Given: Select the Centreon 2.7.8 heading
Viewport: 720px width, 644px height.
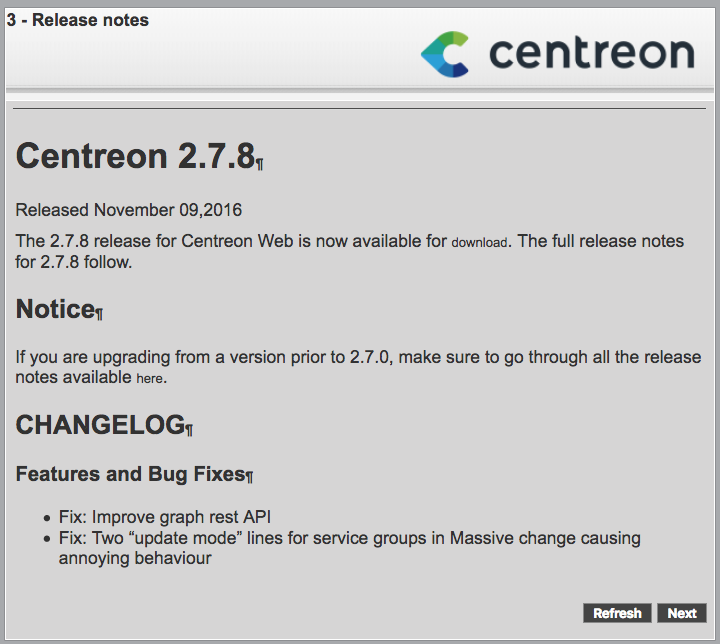Looking at the screenshot, I should click(x=134, y=156).
